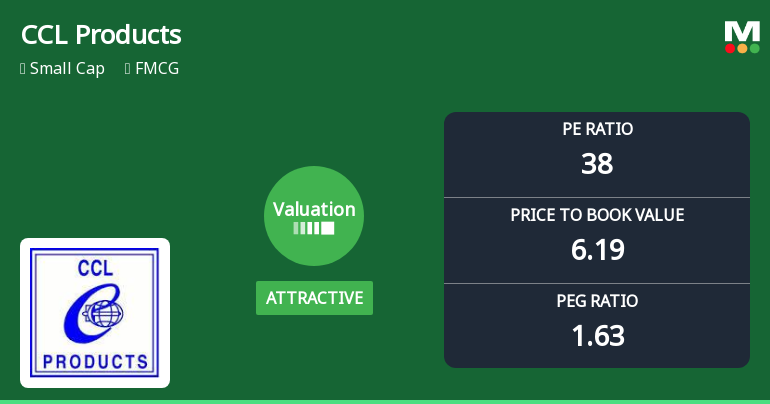Click the PEG ratio value 1.63
770x404 pixels.
tap(597, 335)
